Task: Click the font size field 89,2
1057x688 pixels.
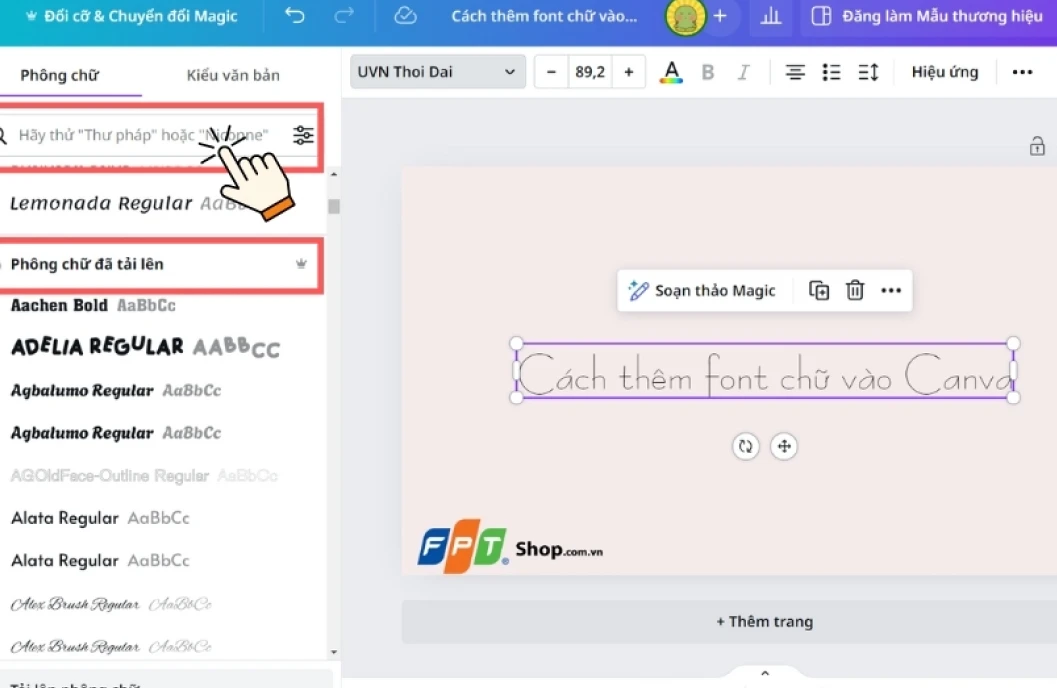Action: pos(590,71)
